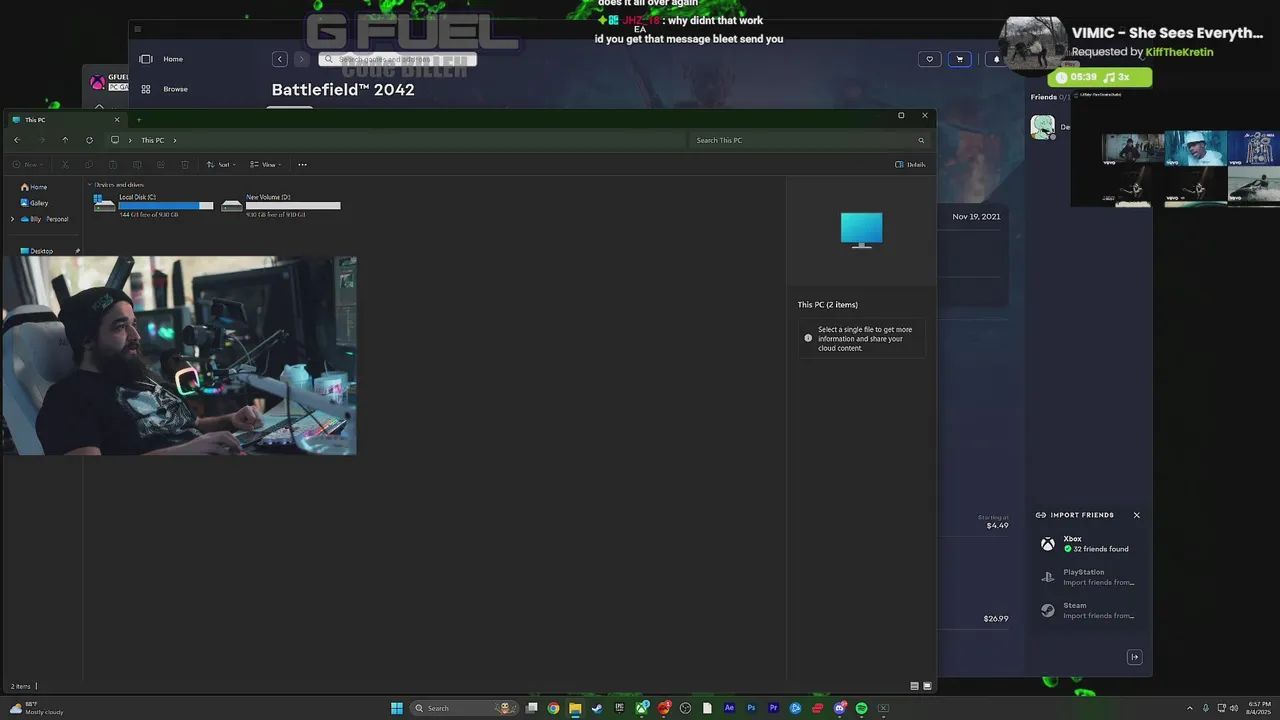The width and height of the screenshot is (1280, 720).
Task: Open Home in Xbox app sidebar
Action: 162,59
